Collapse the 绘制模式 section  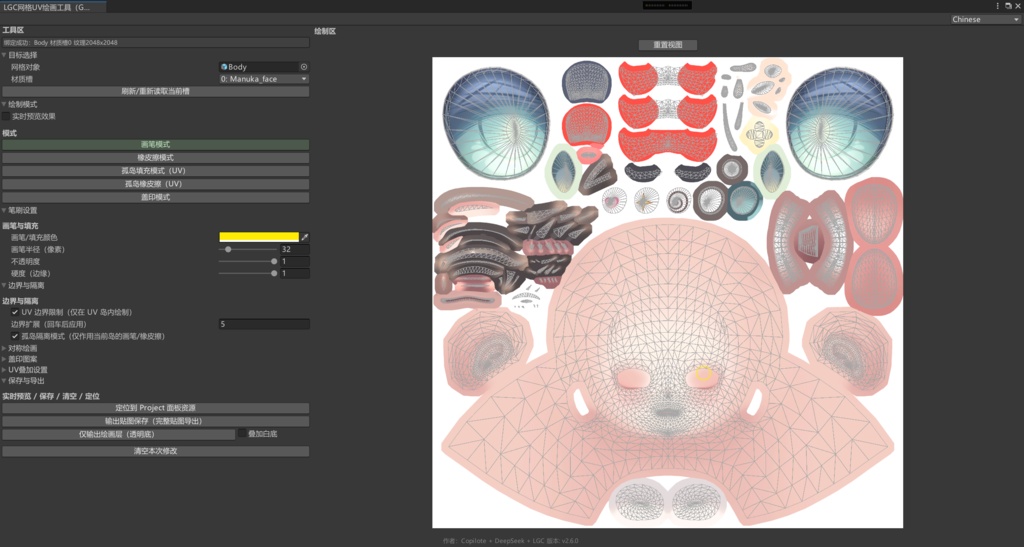pyautogui.click(x=4, y=104)
